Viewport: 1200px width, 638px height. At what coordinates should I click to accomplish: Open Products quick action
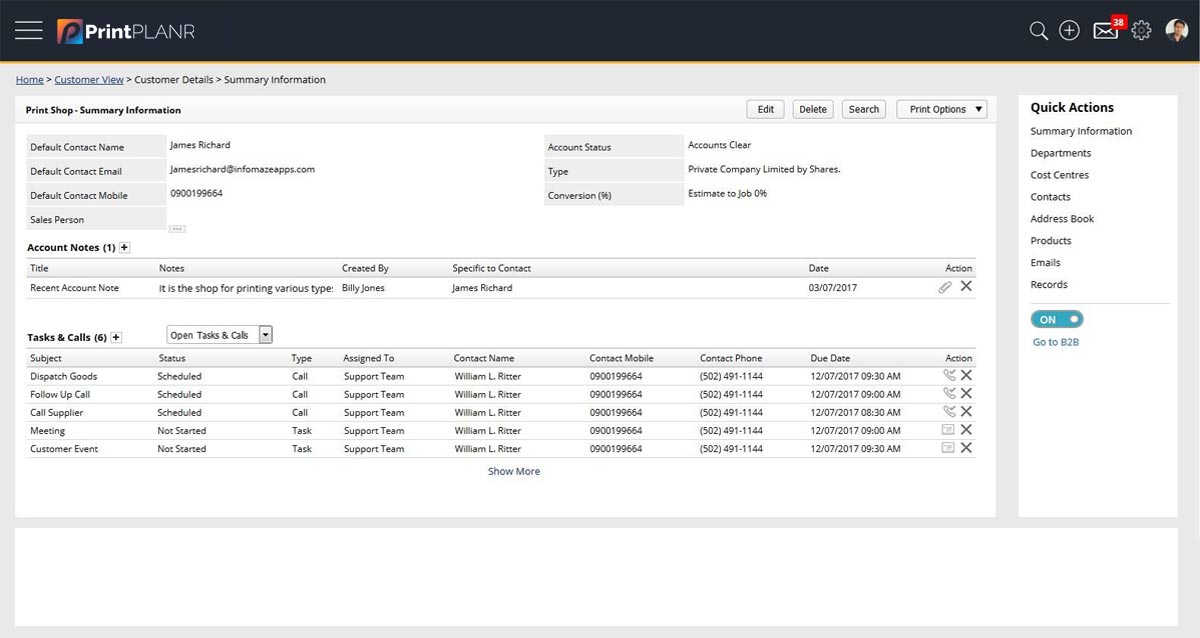point(1051,241)
